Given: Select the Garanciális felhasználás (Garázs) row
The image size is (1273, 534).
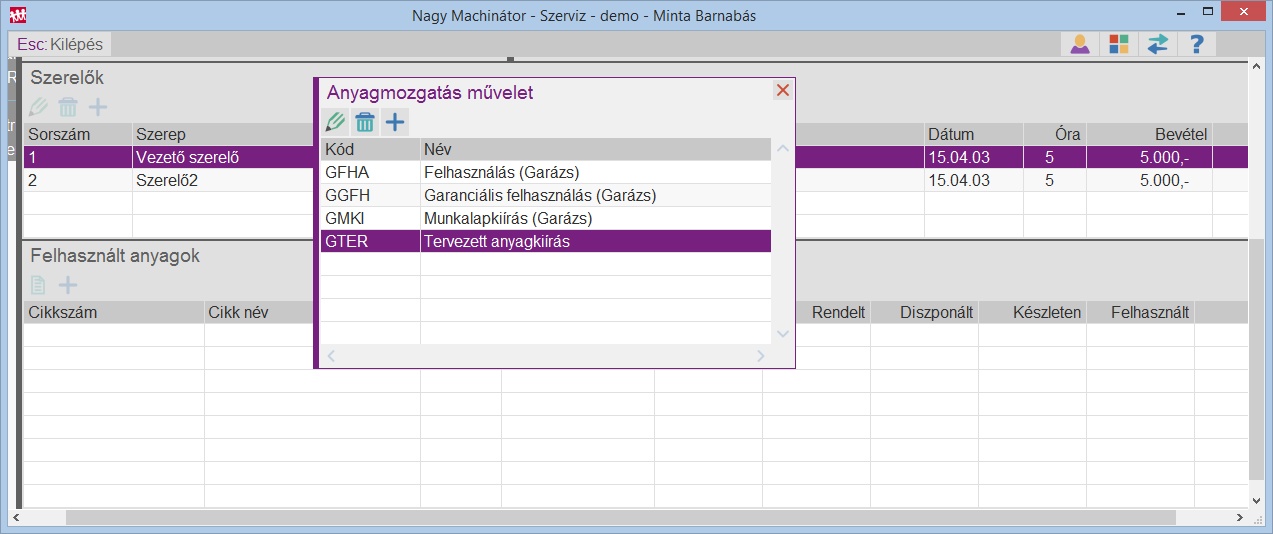Looking at the screenshot, I should (x=546, y=195).
